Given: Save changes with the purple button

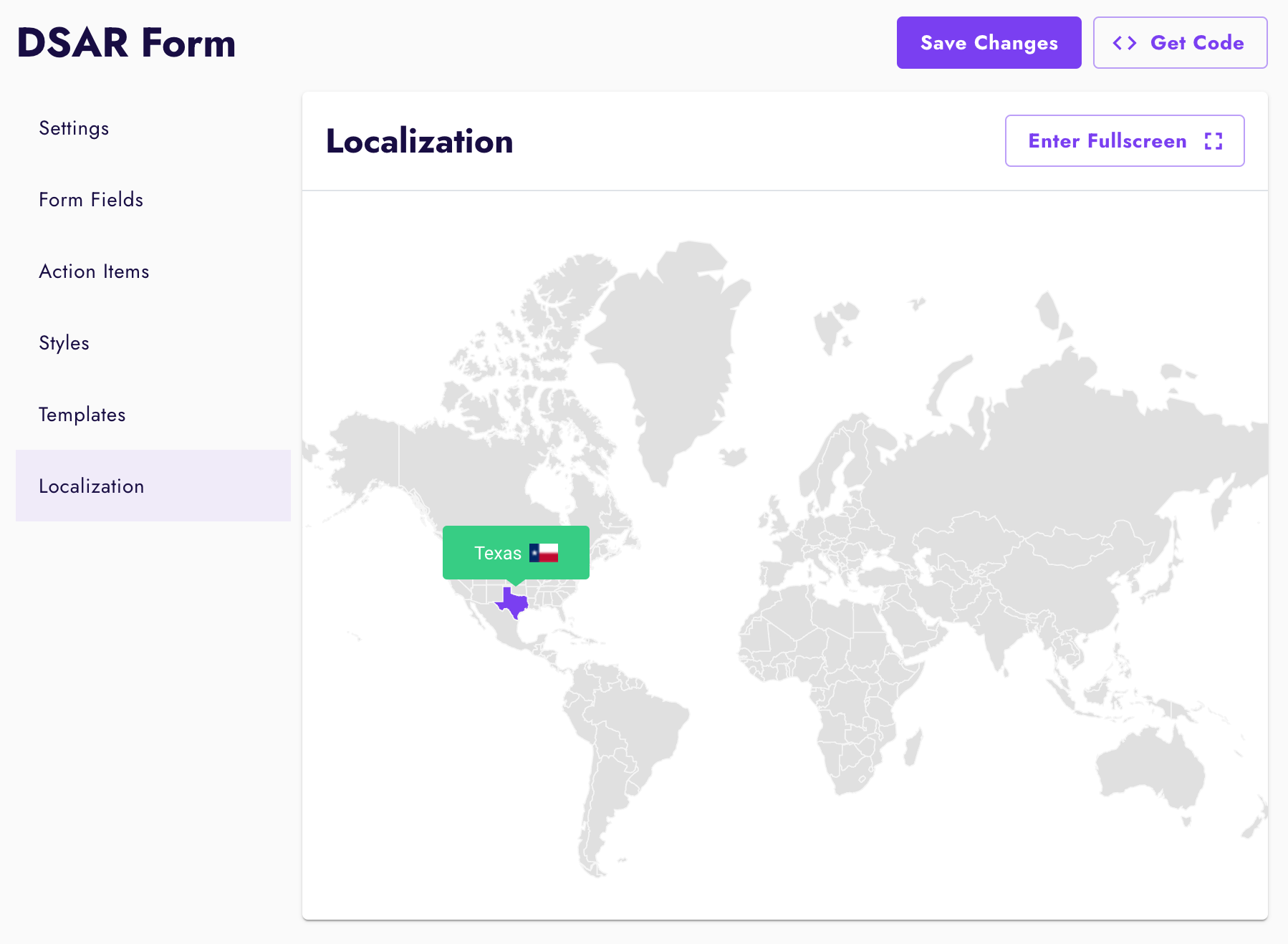Looking at the screenshot, I should tap(989, 42).
